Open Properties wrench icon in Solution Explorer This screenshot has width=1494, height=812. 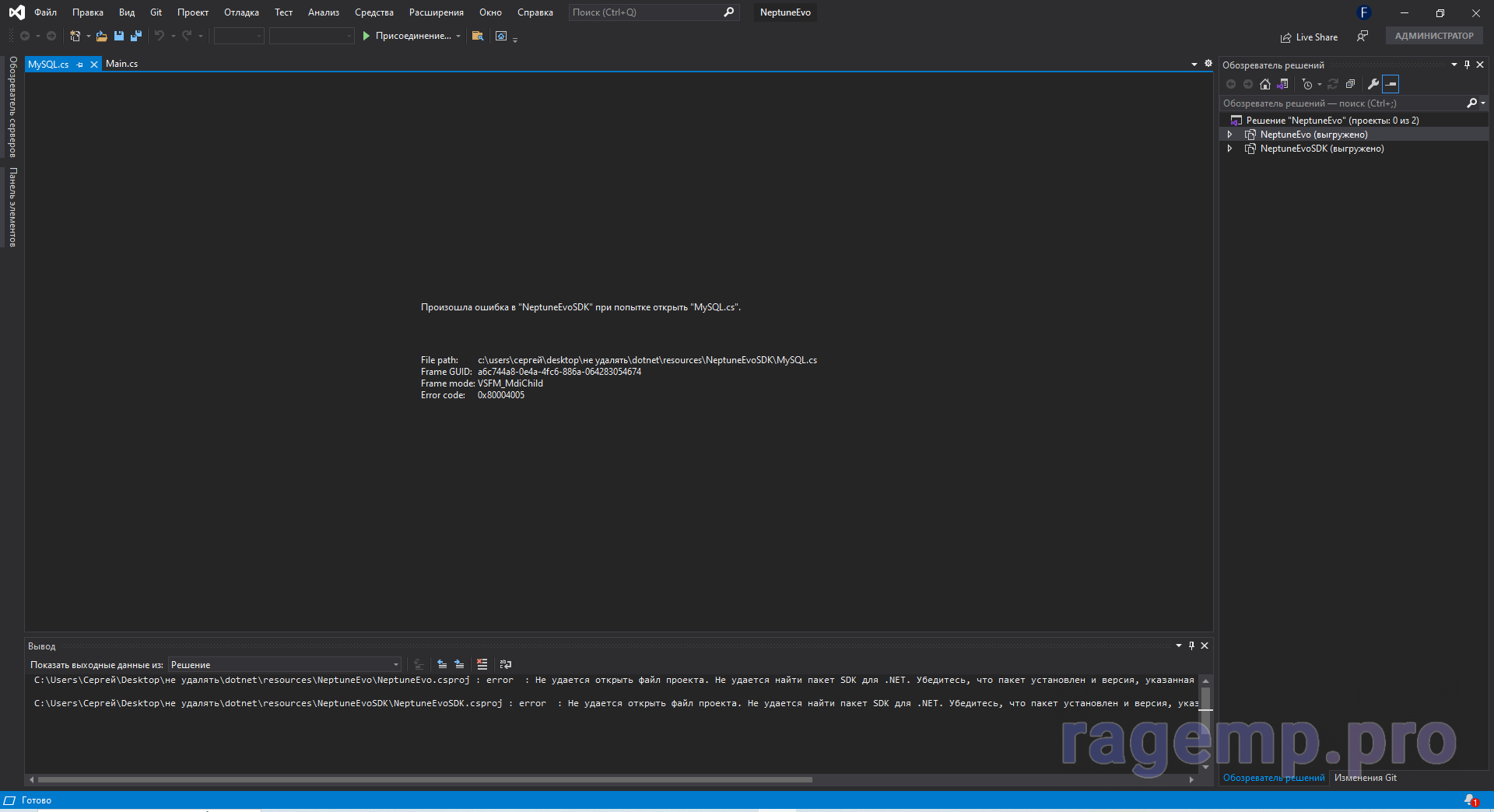1373,84
